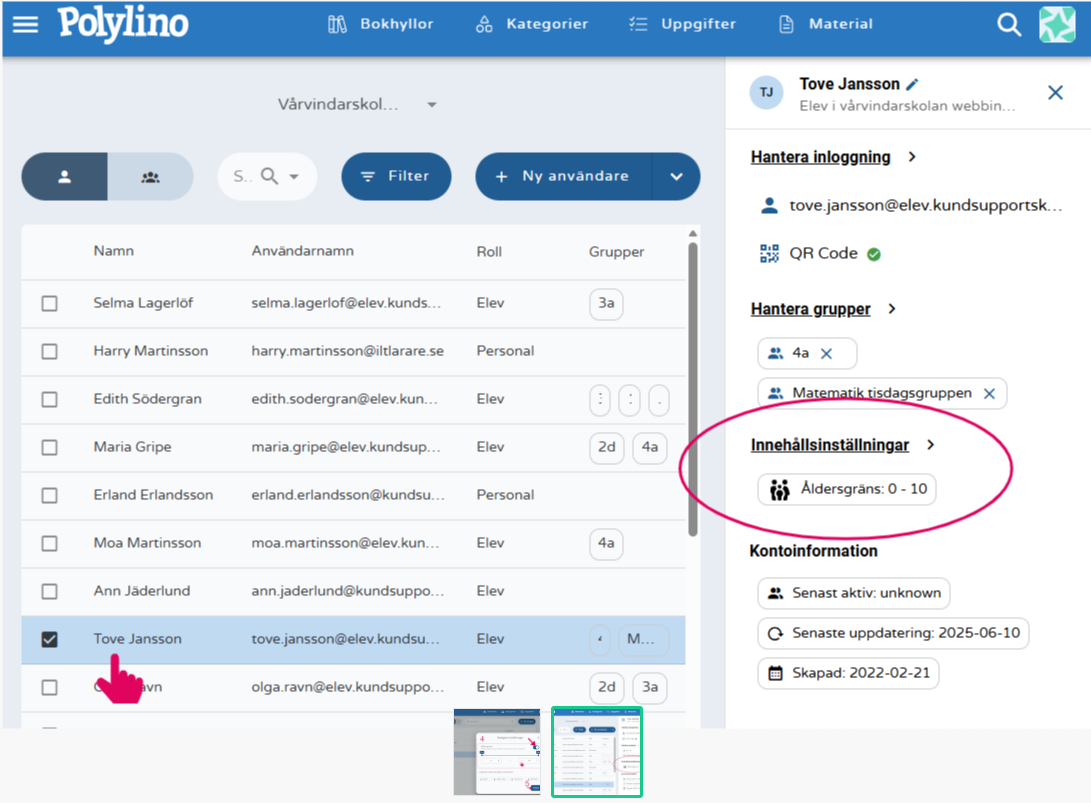
Task: Click the Skapad calendar icon
Action: pos(775,674)
